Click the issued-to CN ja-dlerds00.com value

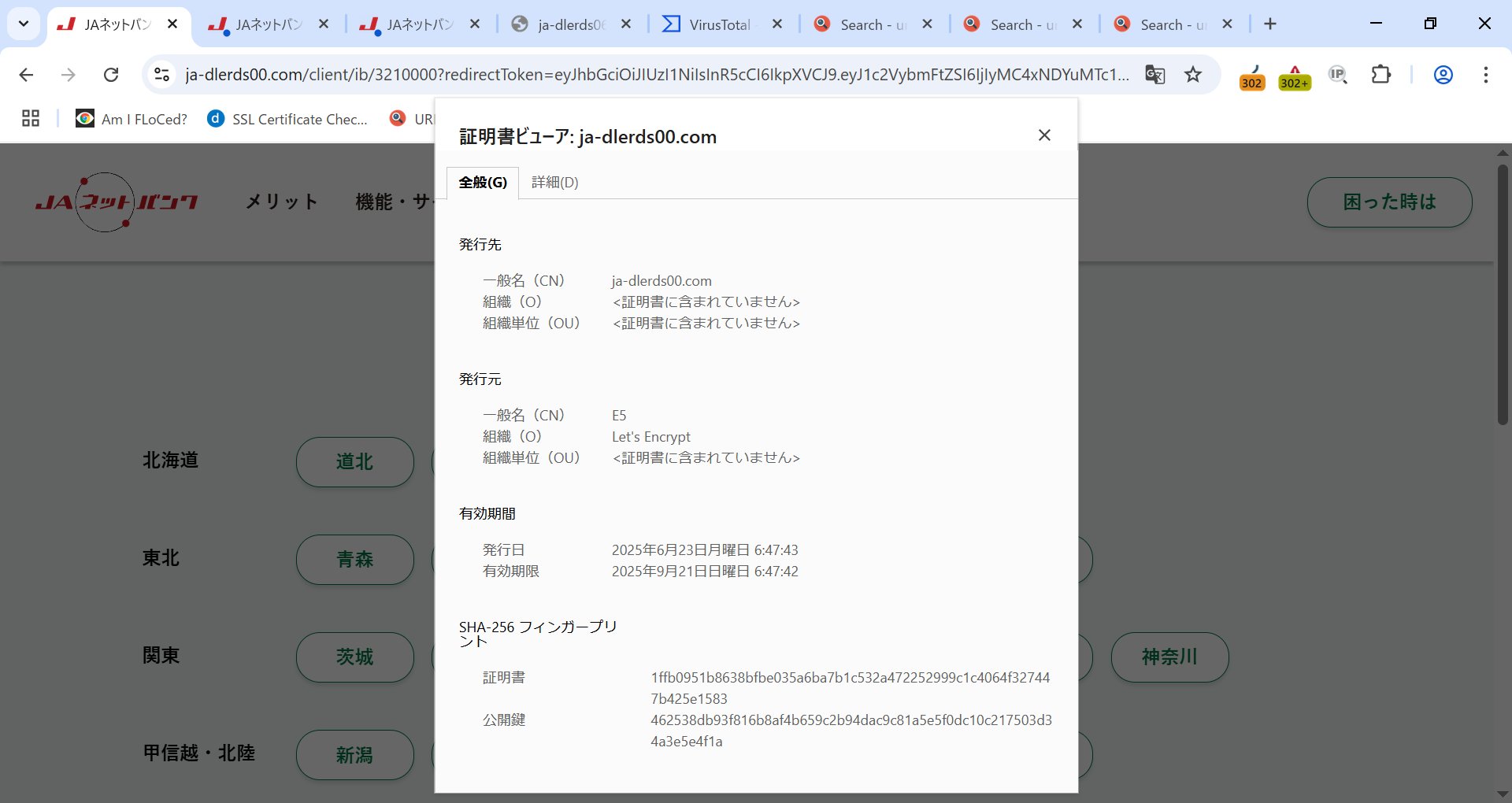click(661, 281)
